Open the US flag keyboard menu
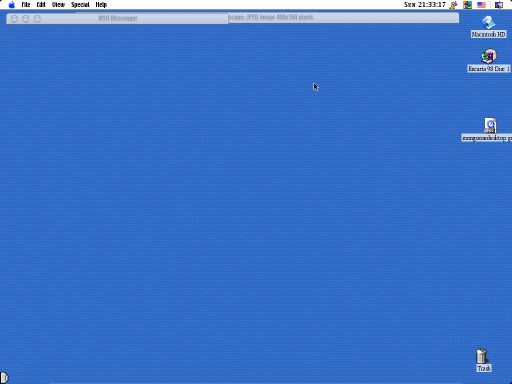Screen dimensions: 512x384 [481, 5]
